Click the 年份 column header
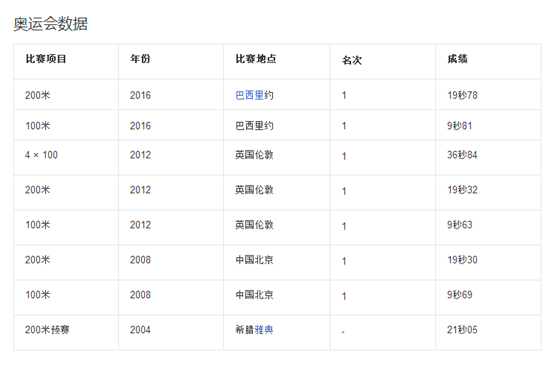 point(140,59)
